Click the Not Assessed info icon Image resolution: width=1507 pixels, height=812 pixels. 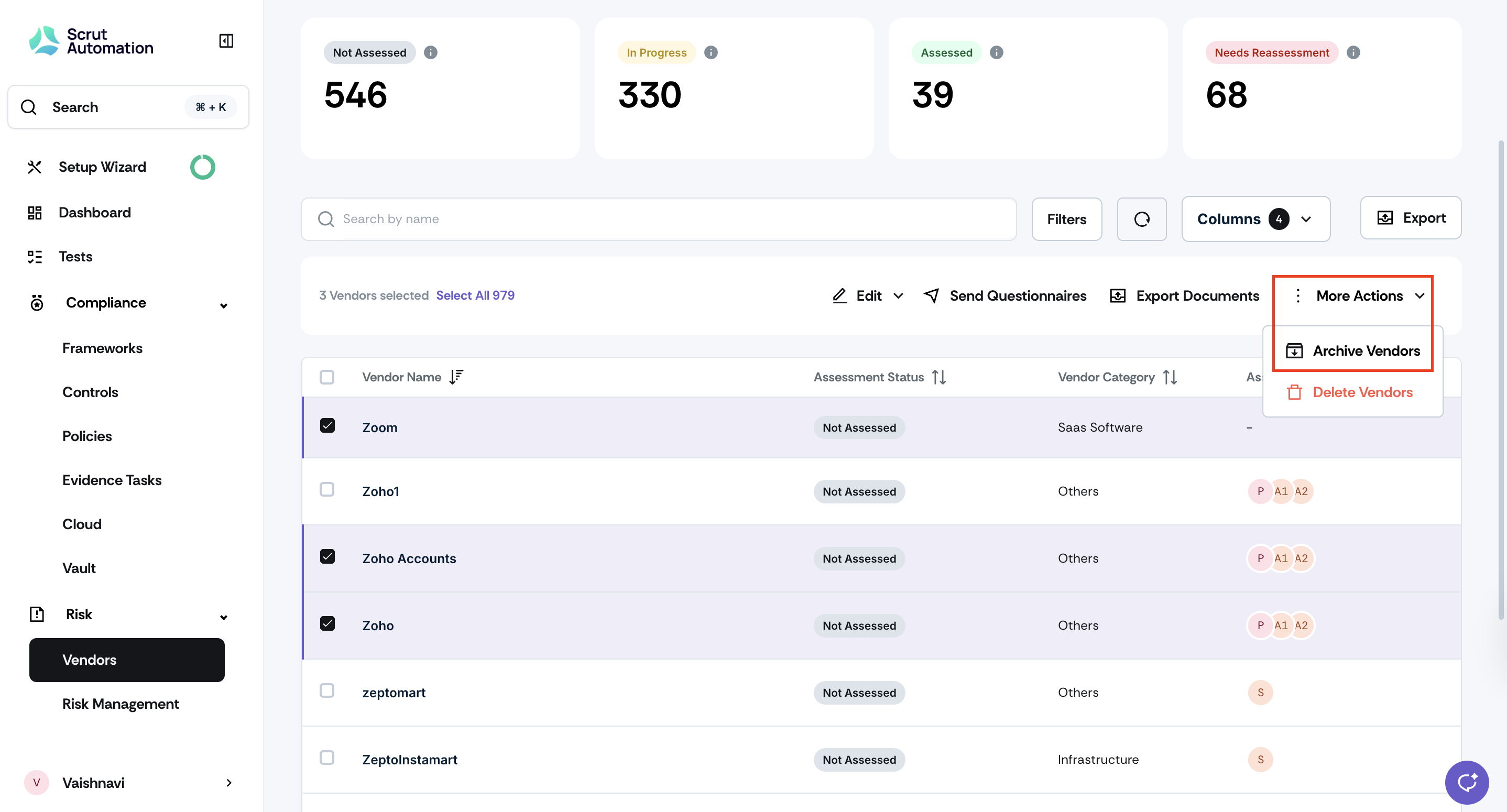431,53
